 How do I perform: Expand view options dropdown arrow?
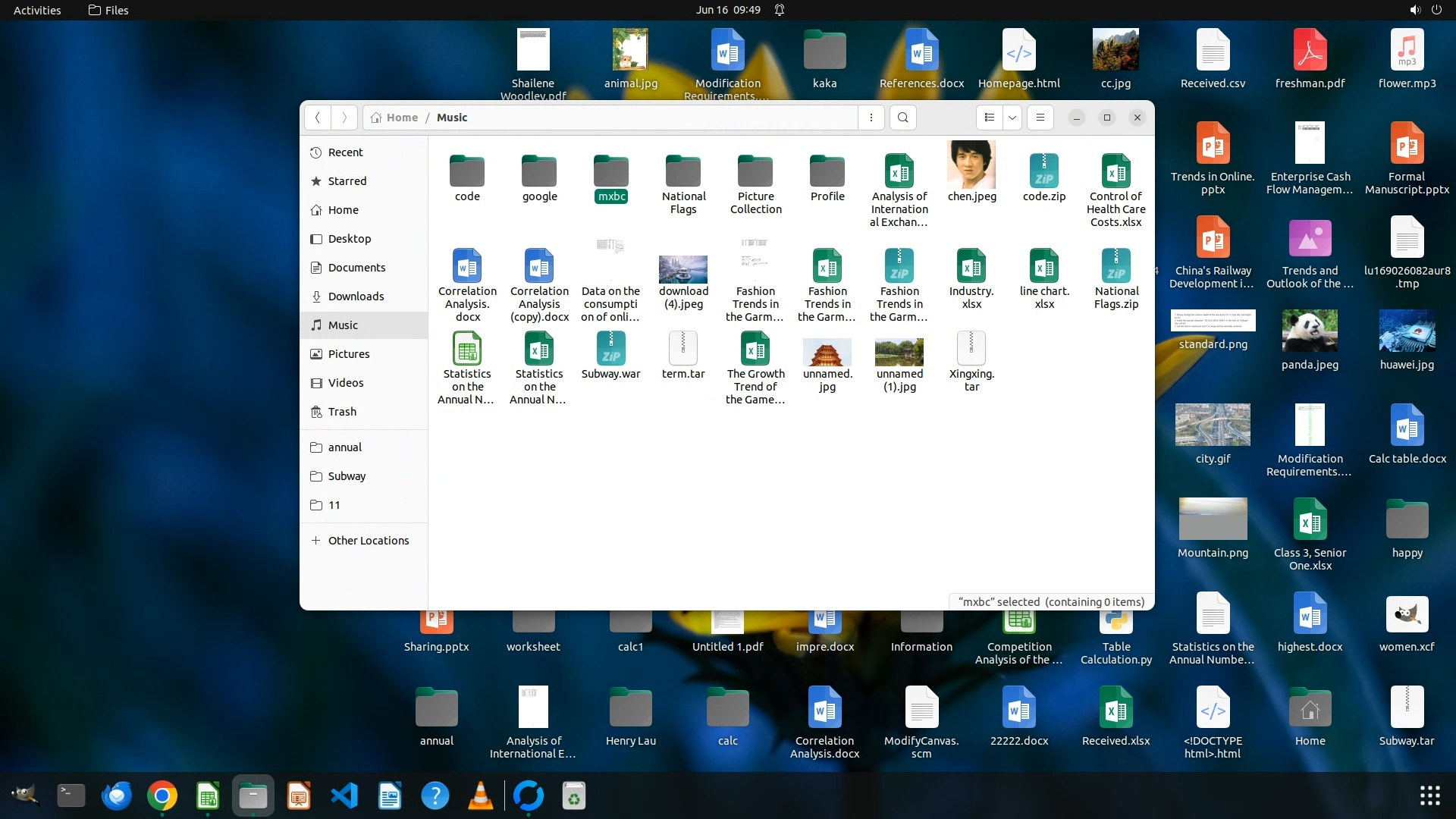1012,118
